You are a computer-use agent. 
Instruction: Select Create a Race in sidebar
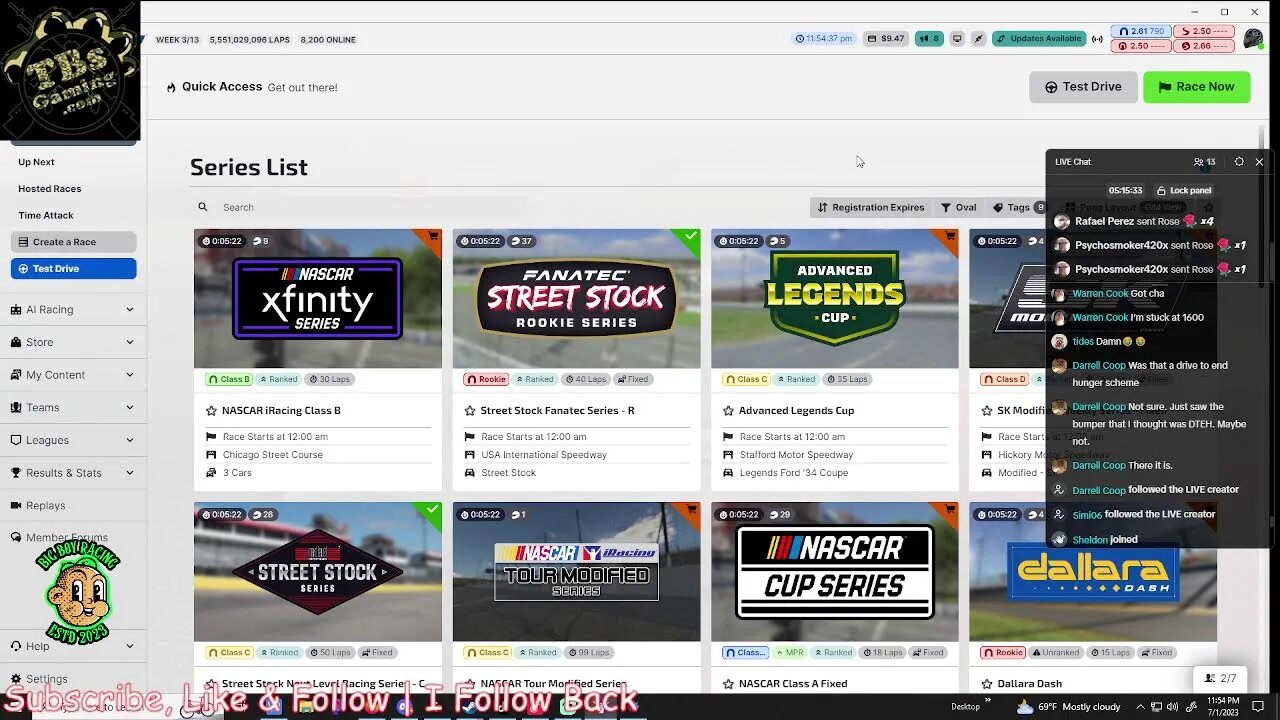[x=73, y=242]
